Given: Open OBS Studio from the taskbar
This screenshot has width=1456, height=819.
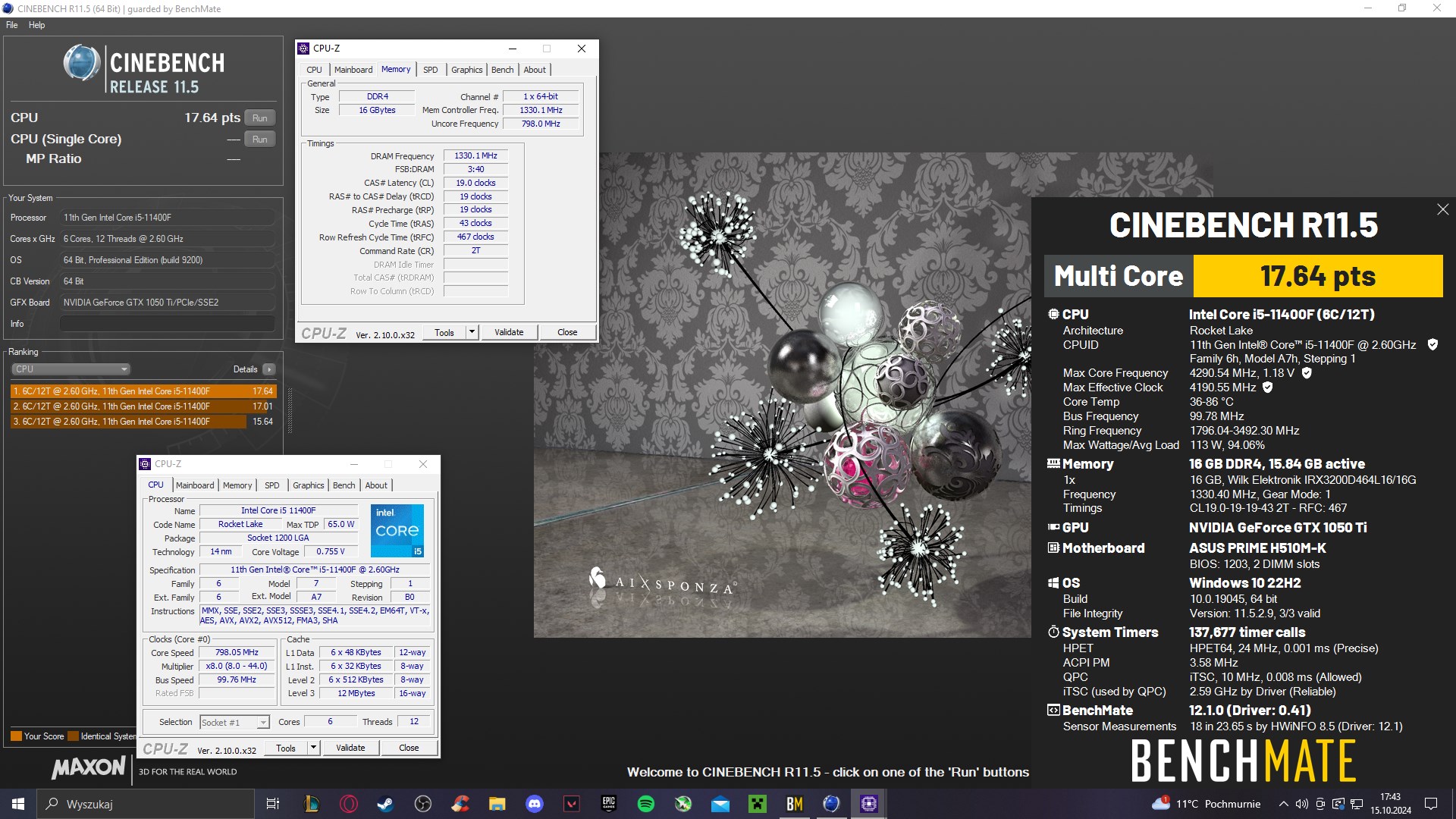Looking at the screenshot, I should click(423, 804).
